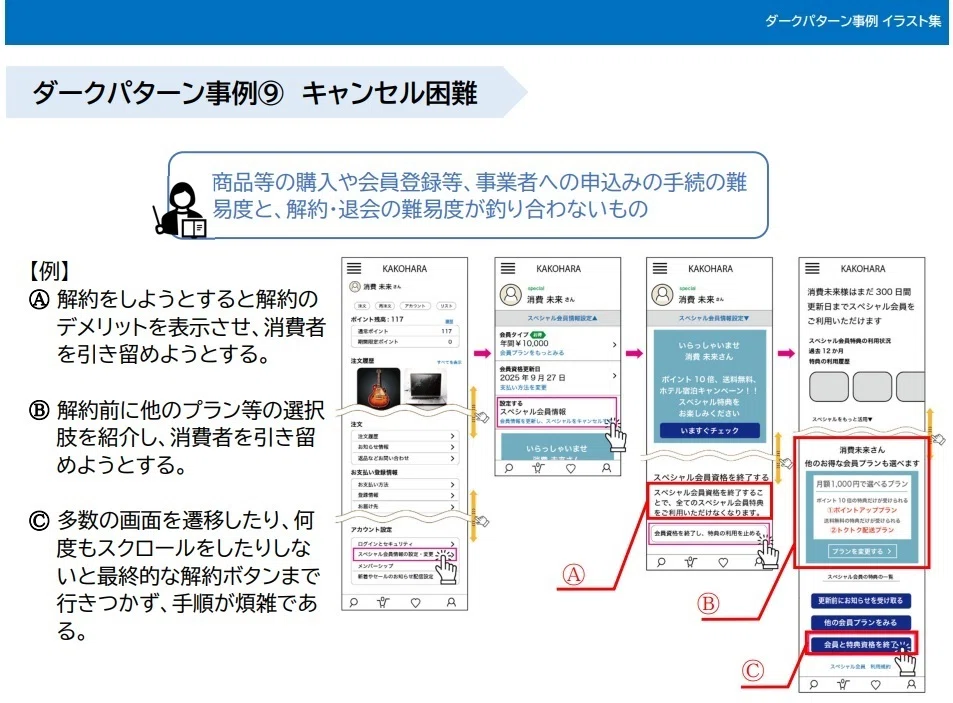
Task: Tap heart icon below the 他の会員プランをみる button
Action: pos(875,684)
